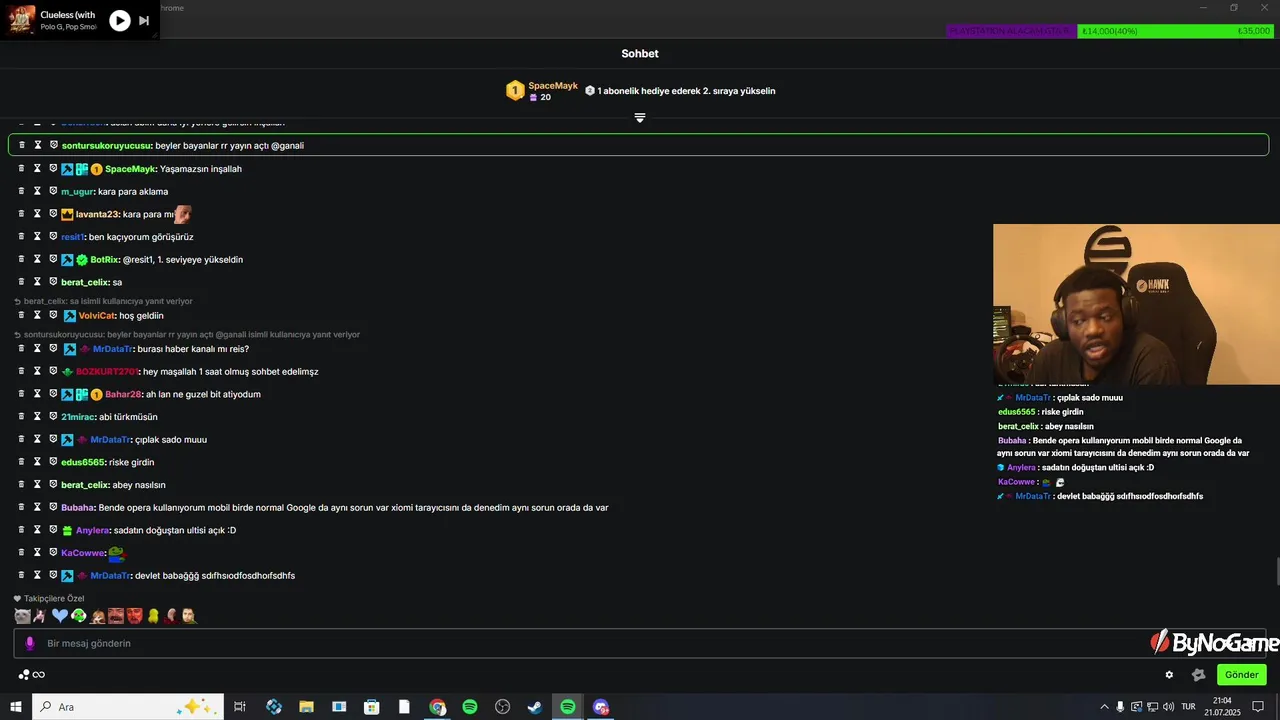Screen dimensions: 1280x720
Task: Open Task View in the taskbar
Action: coord(240,707)
